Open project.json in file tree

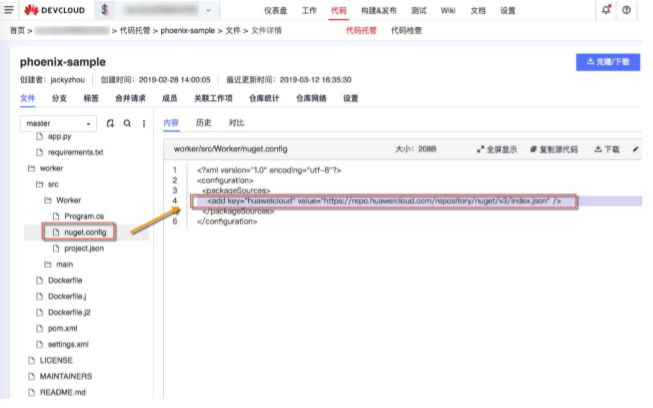pyautogui.click(x=84, y=249)
